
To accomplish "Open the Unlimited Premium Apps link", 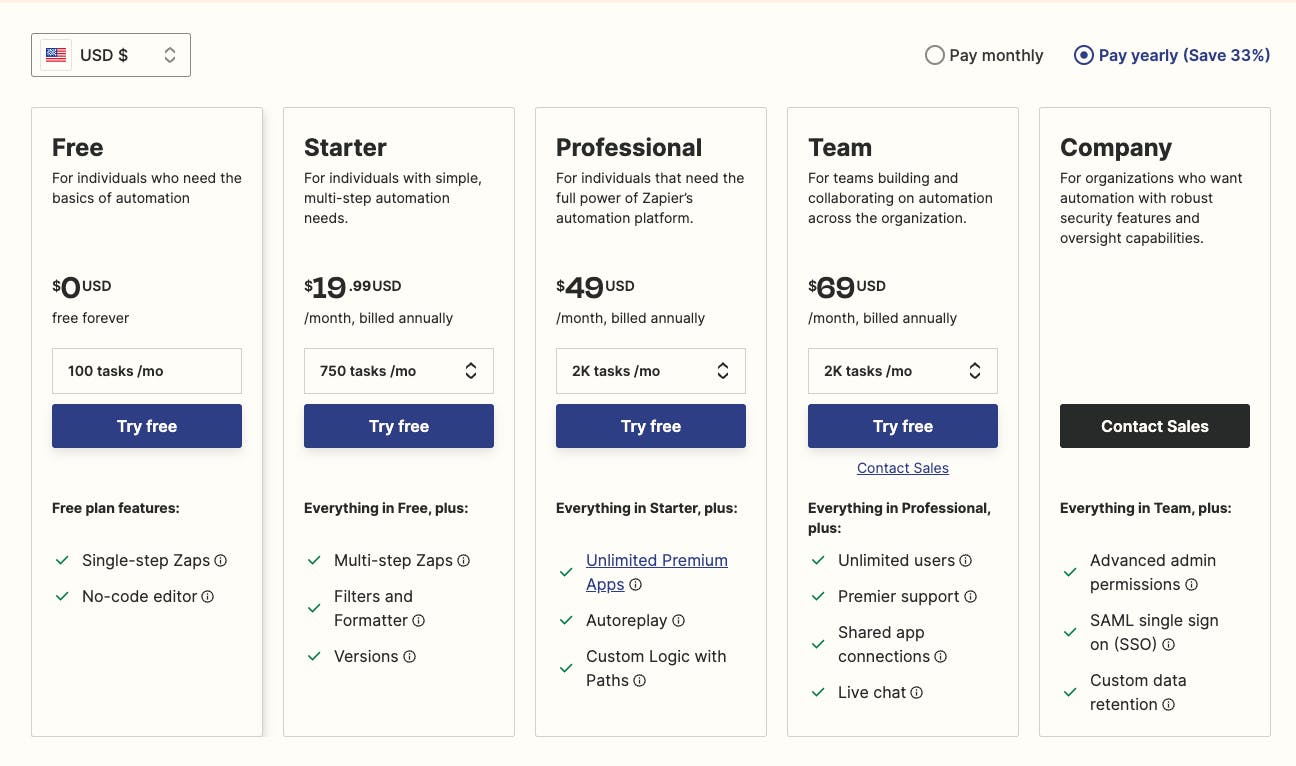I will [656, 561].
